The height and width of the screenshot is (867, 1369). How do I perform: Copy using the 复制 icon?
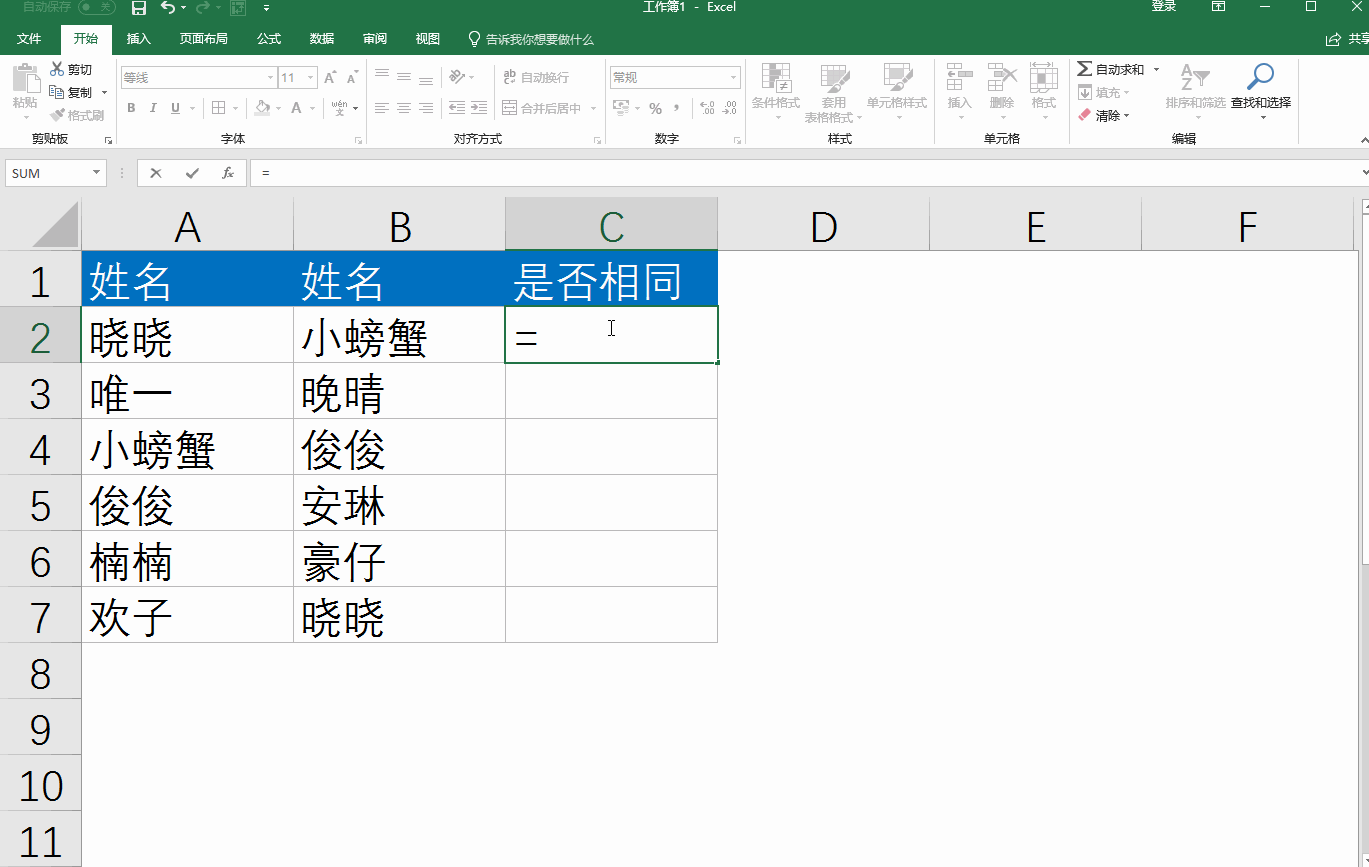coord(57,92)
